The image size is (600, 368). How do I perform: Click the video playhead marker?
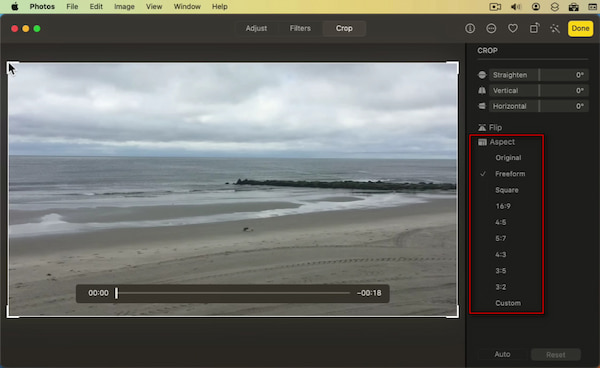pyautogui.click(x=116, y=293)
